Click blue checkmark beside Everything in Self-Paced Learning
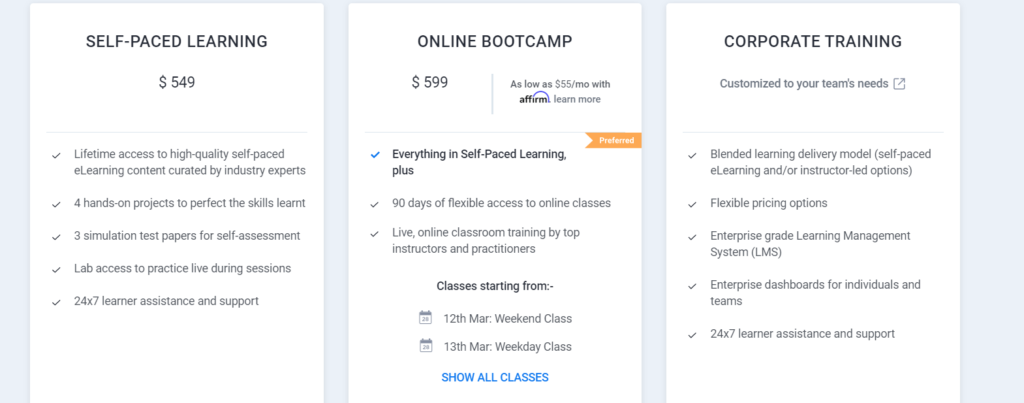This screenshot has height=403, width=1024. click(375, 155)
